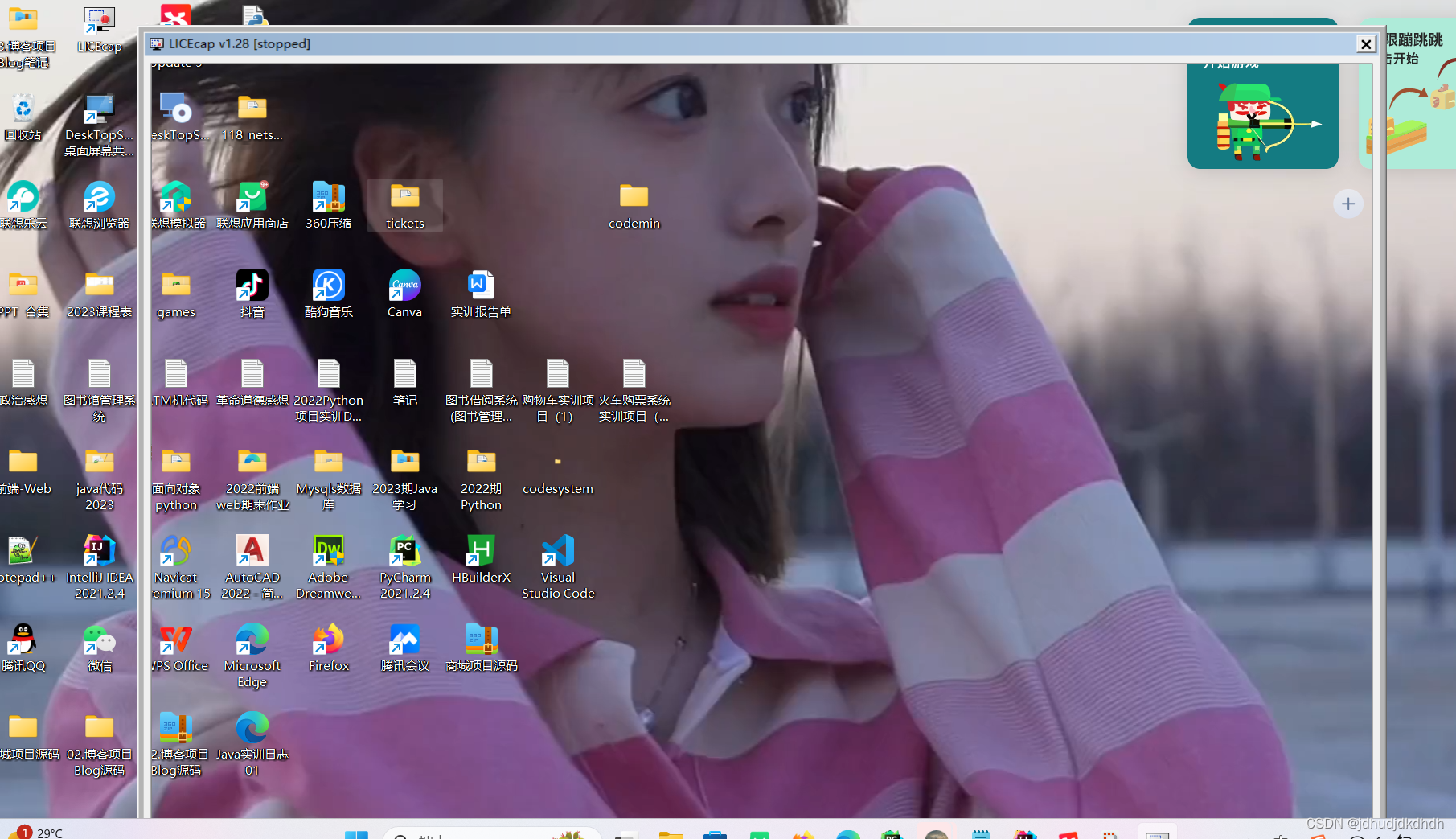Select the 2022前端web期末作业 folder
1456x839 pixels.
coord(252,479)
